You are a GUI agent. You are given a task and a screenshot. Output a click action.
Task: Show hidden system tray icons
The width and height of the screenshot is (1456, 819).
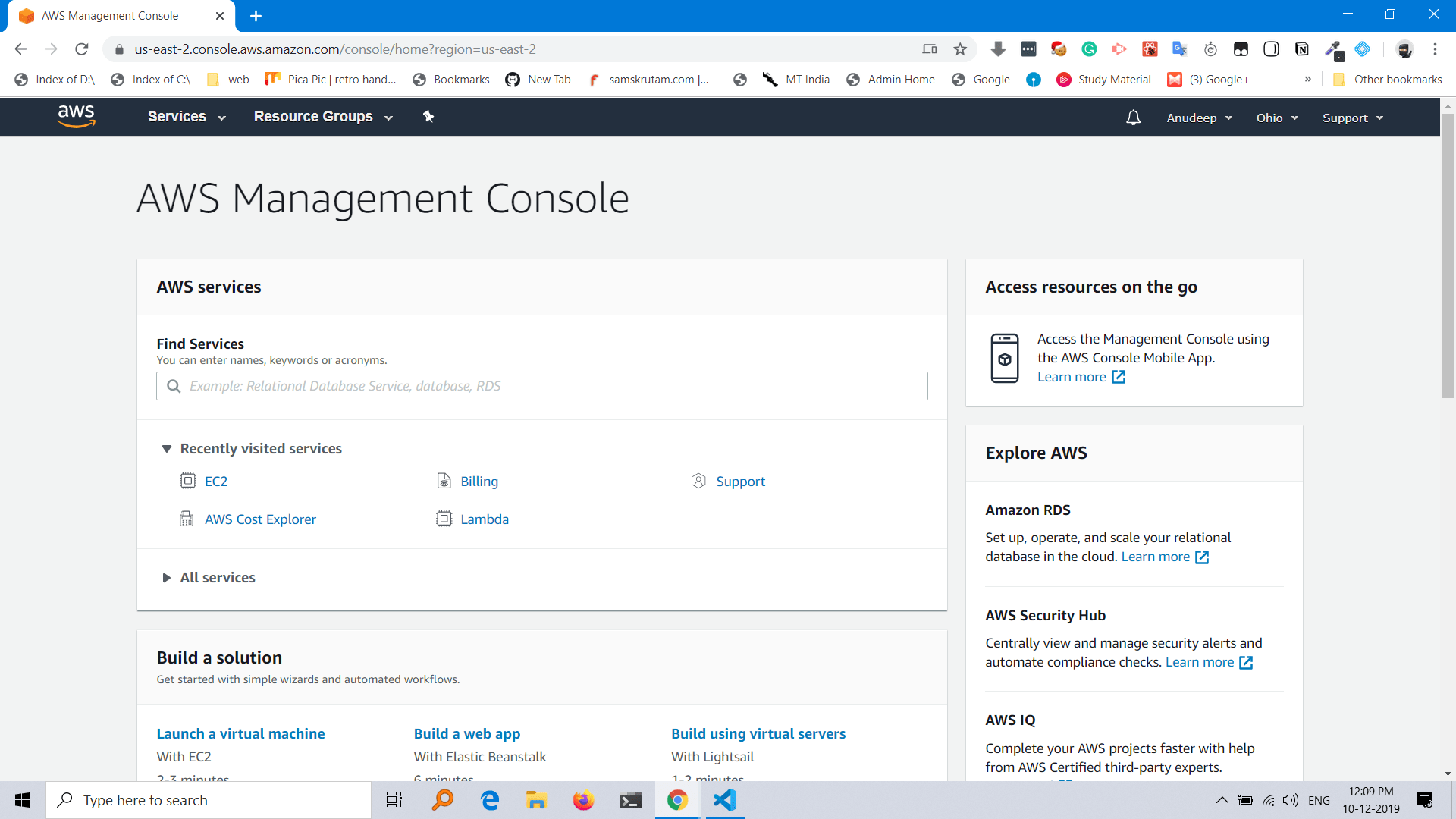pyautogui.click(x=1222, y=800)
